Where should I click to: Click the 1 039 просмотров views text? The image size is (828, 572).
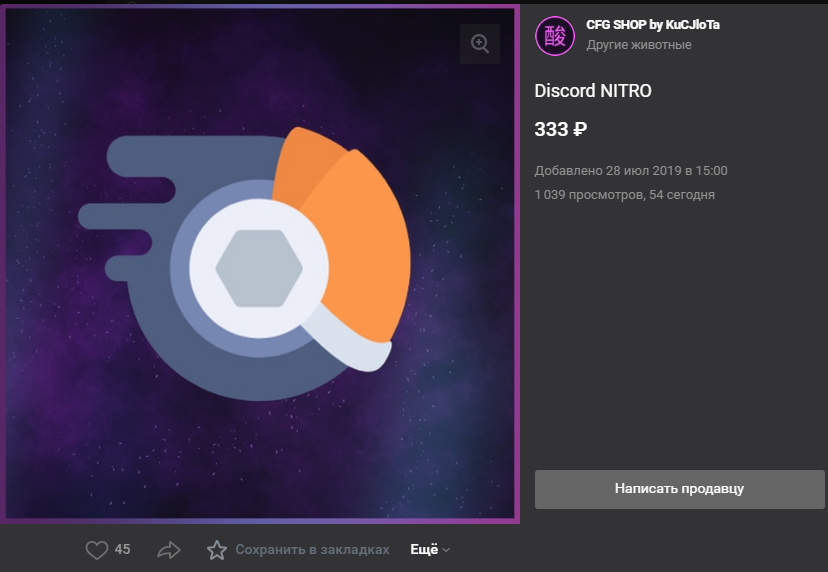(x=624, y=195)
